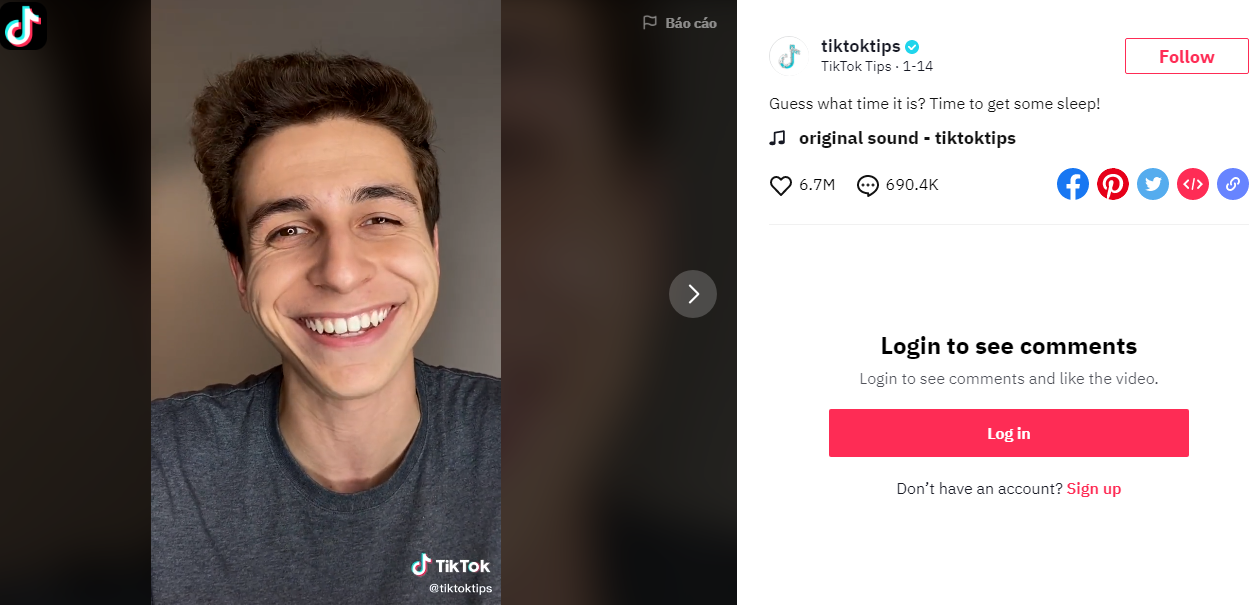Click the comment bubble icon

(868, 185)
